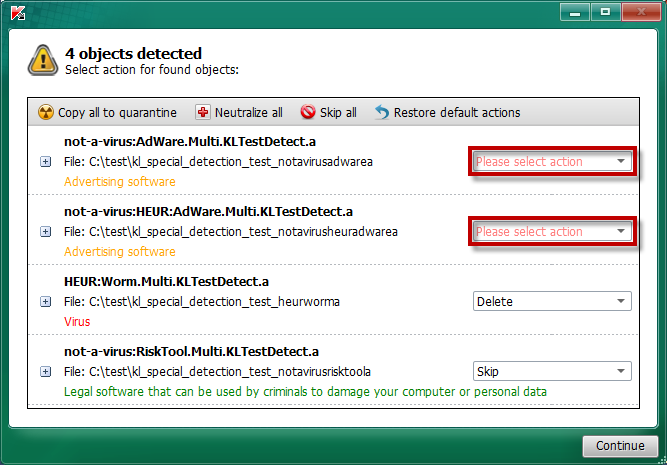
Task: Click the file path ending in notavirusheuradwarea
Action: click(231, 232)
